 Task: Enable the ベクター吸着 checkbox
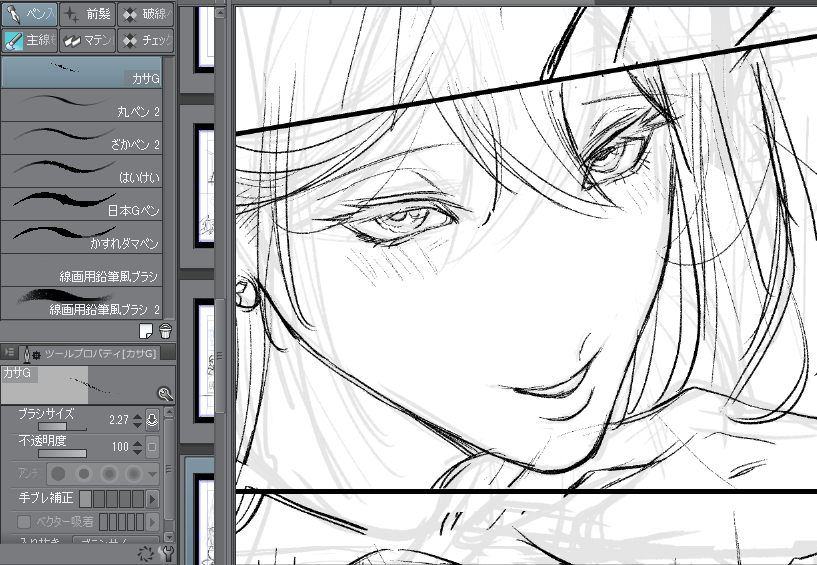click(24, 521)
